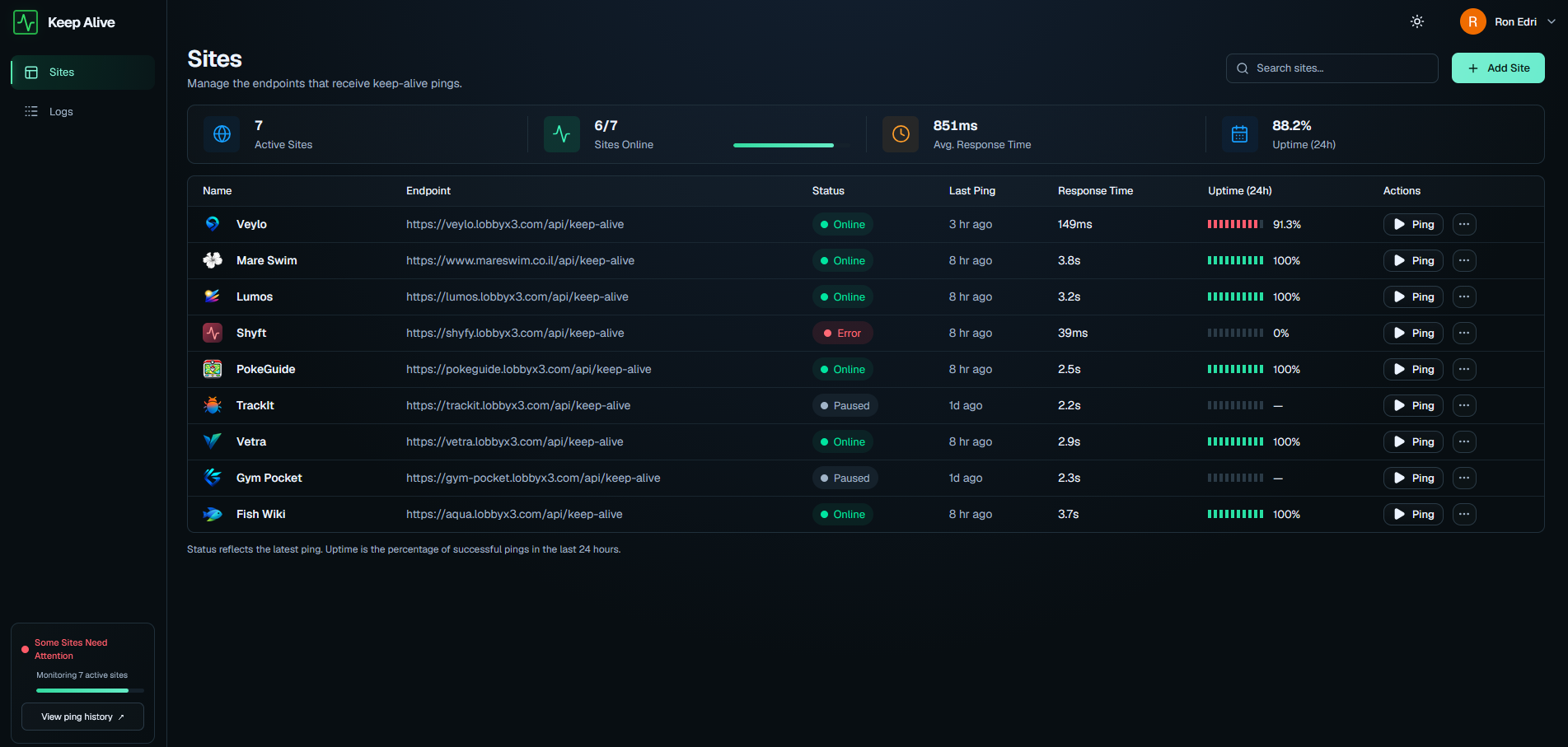Viewport: 1568px width, 747px height.
Task: Click the Sites Online pulse icon
Action: [x=562, y=134]
